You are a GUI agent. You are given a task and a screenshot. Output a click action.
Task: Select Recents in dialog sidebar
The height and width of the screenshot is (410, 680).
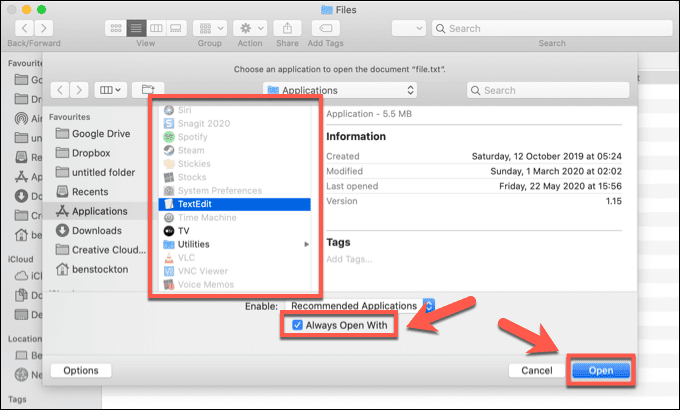(x=82, y=192)
